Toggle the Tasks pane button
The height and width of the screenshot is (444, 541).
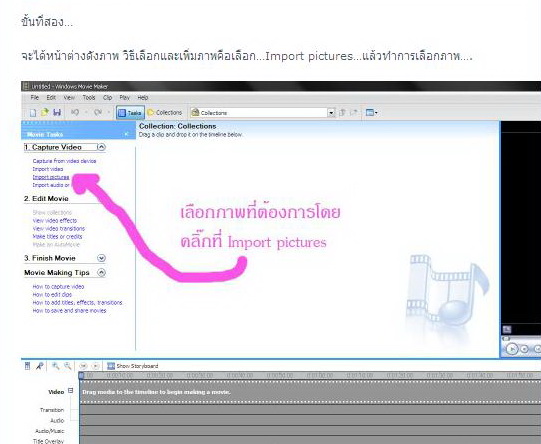(130, 113)
